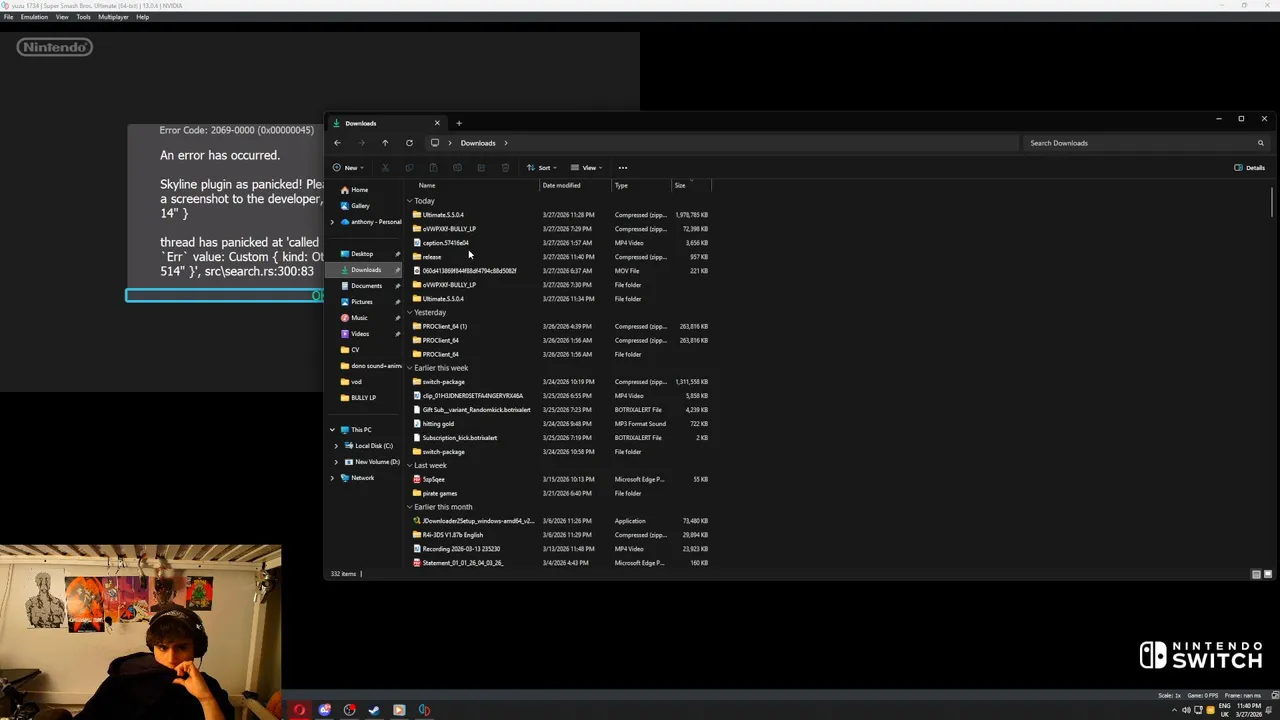Open Documents from the quick access list
This screenshot has height=720, width=1280.
pyautogui.click(x=366, y=286)
